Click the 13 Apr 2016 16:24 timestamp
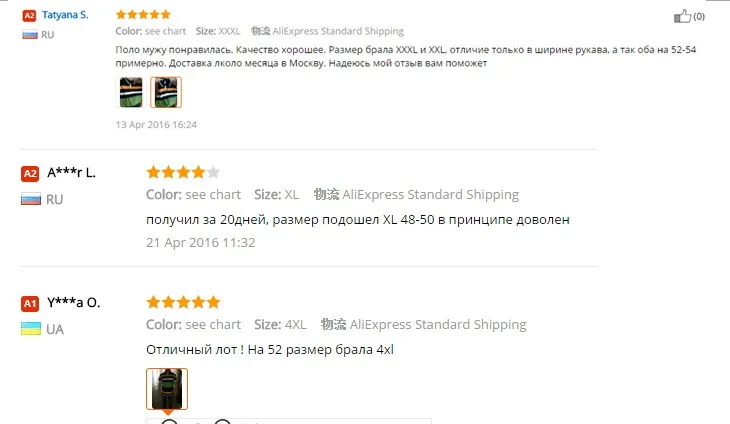Viewport: 730px width, 424px height. pos(156,125)
